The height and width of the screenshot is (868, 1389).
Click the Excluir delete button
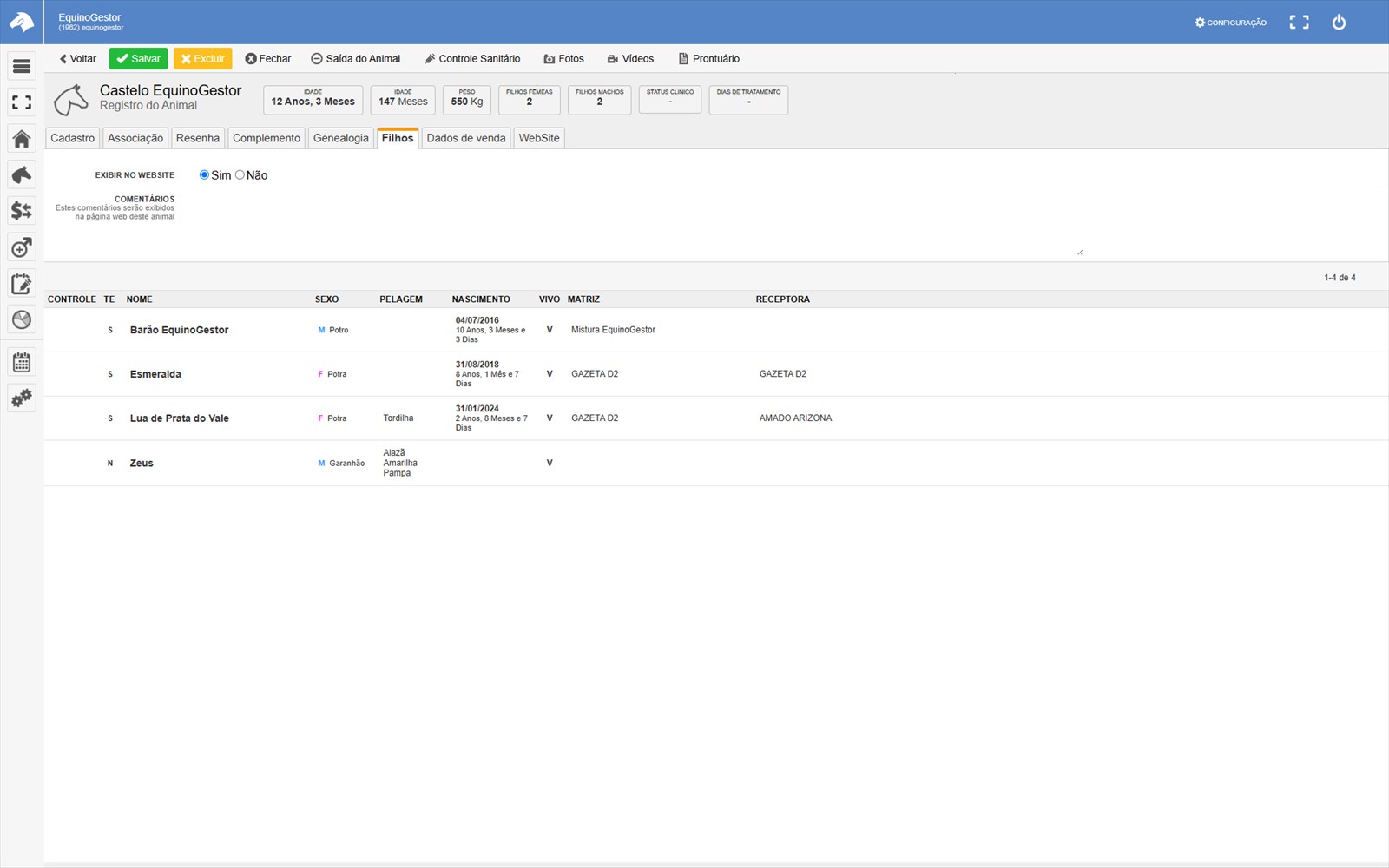point(202,59)
